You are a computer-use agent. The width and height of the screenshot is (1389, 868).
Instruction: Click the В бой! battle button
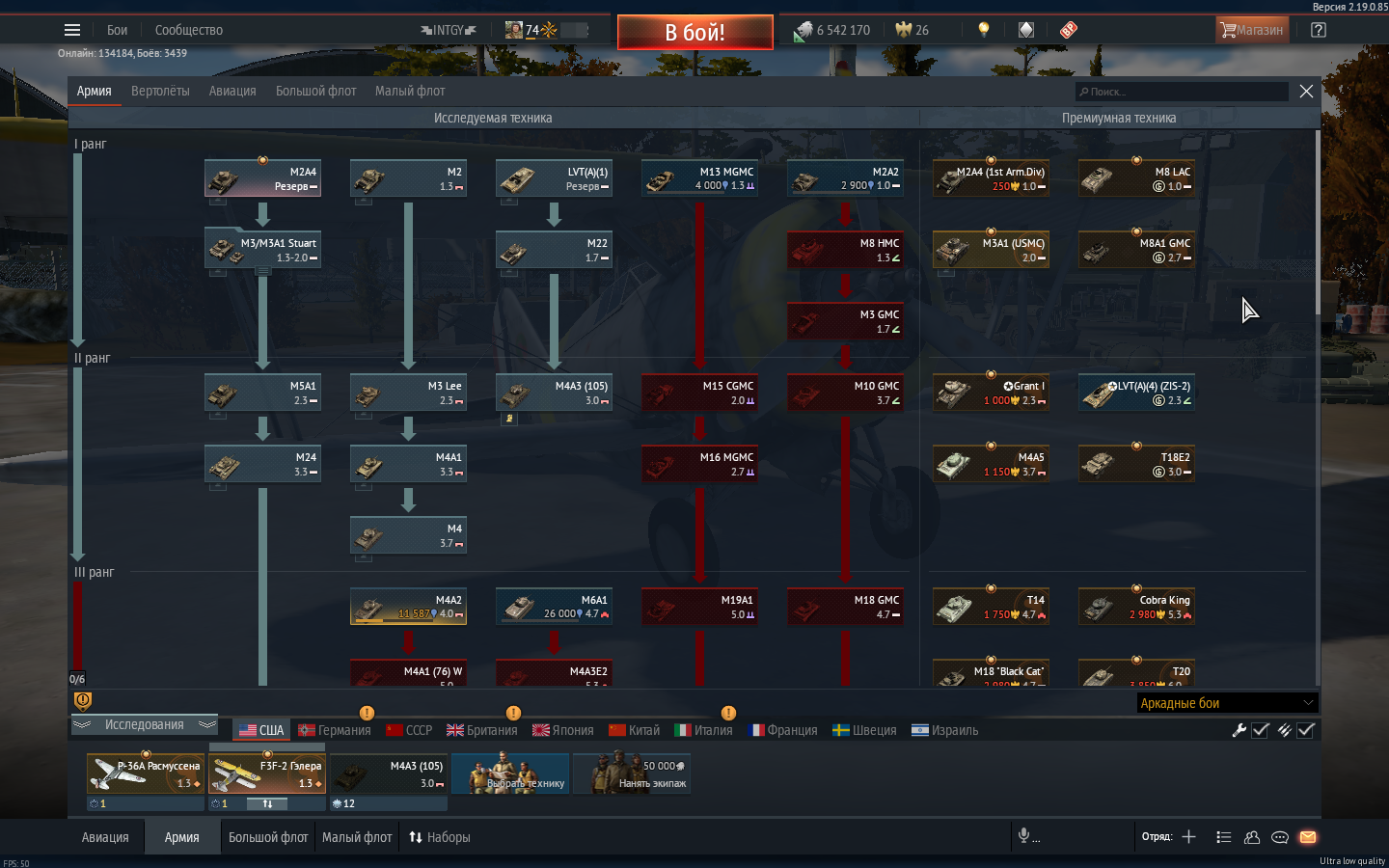pyautogui.click(x=695, y=32)
